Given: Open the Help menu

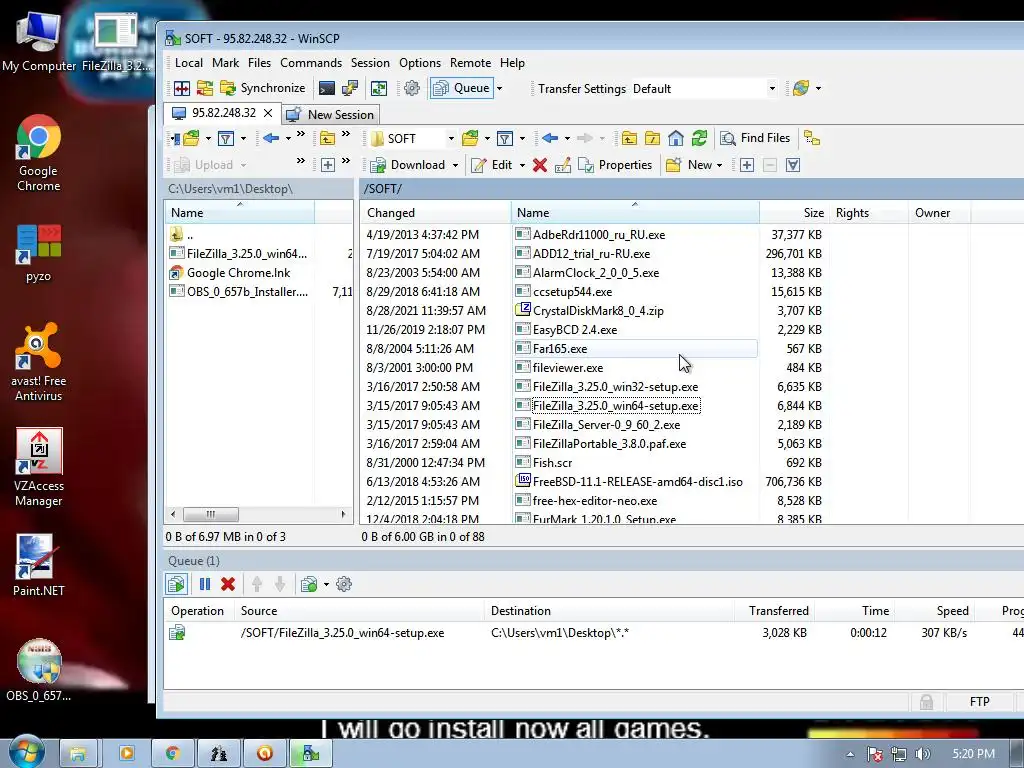Looking at the screenshot, I should tap(512, 63).
